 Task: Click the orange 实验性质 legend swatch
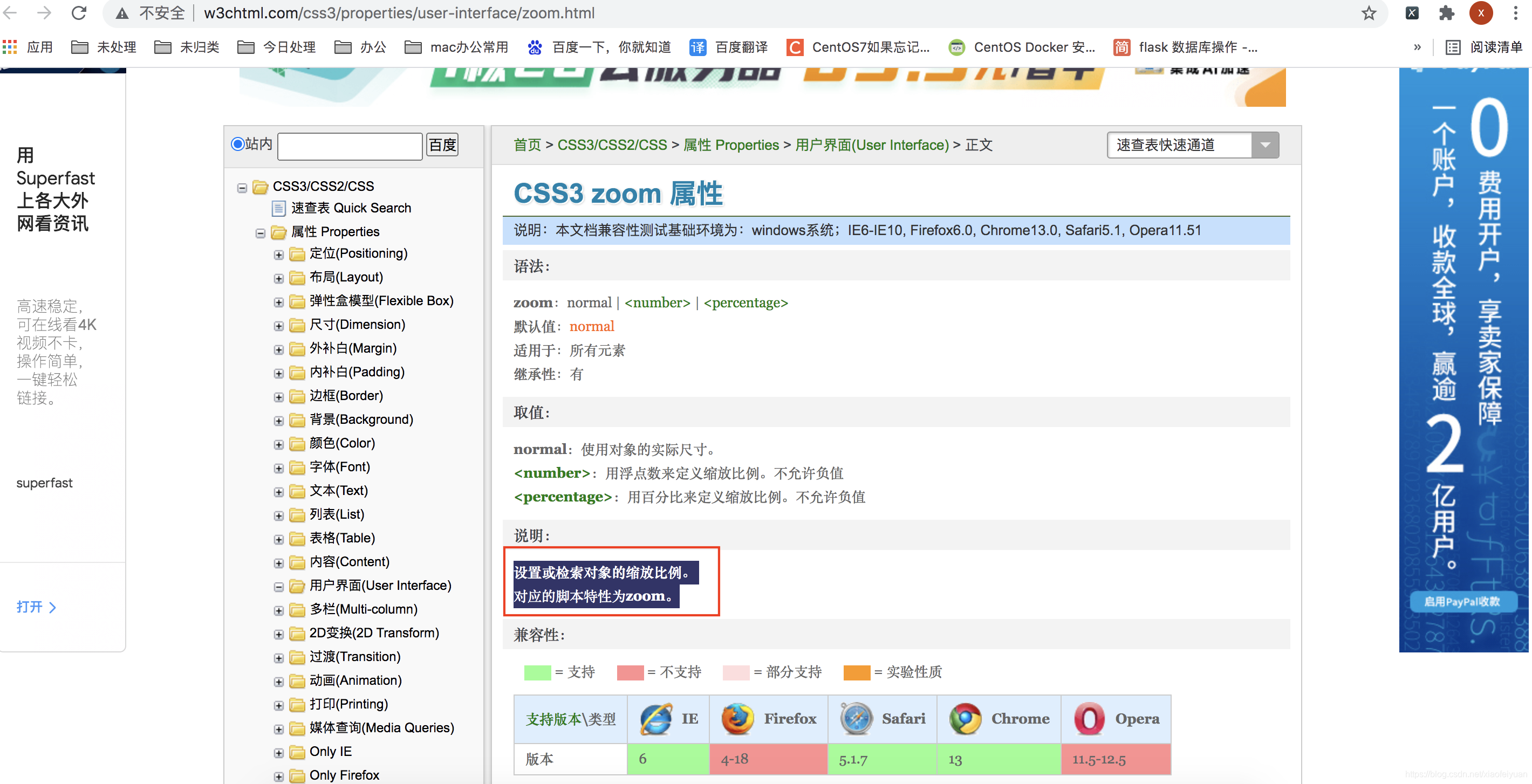857,672
